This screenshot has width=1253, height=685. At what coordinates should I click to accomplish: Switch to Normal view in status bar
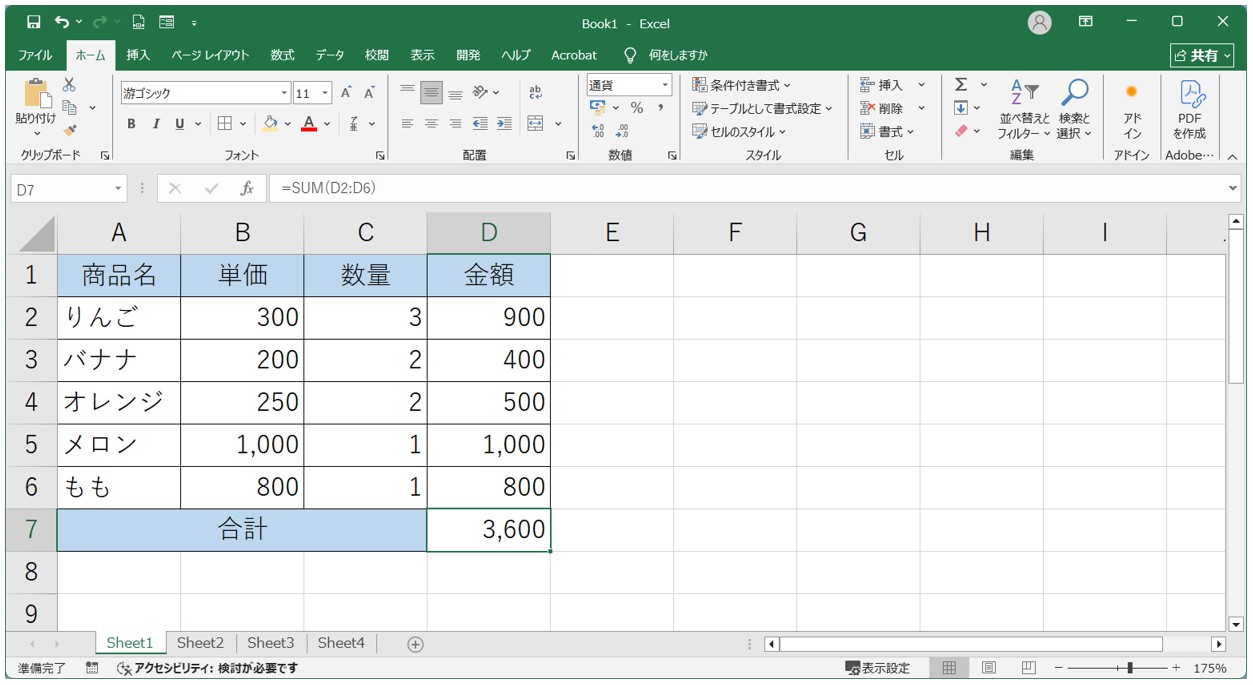(x=950, y=668)
